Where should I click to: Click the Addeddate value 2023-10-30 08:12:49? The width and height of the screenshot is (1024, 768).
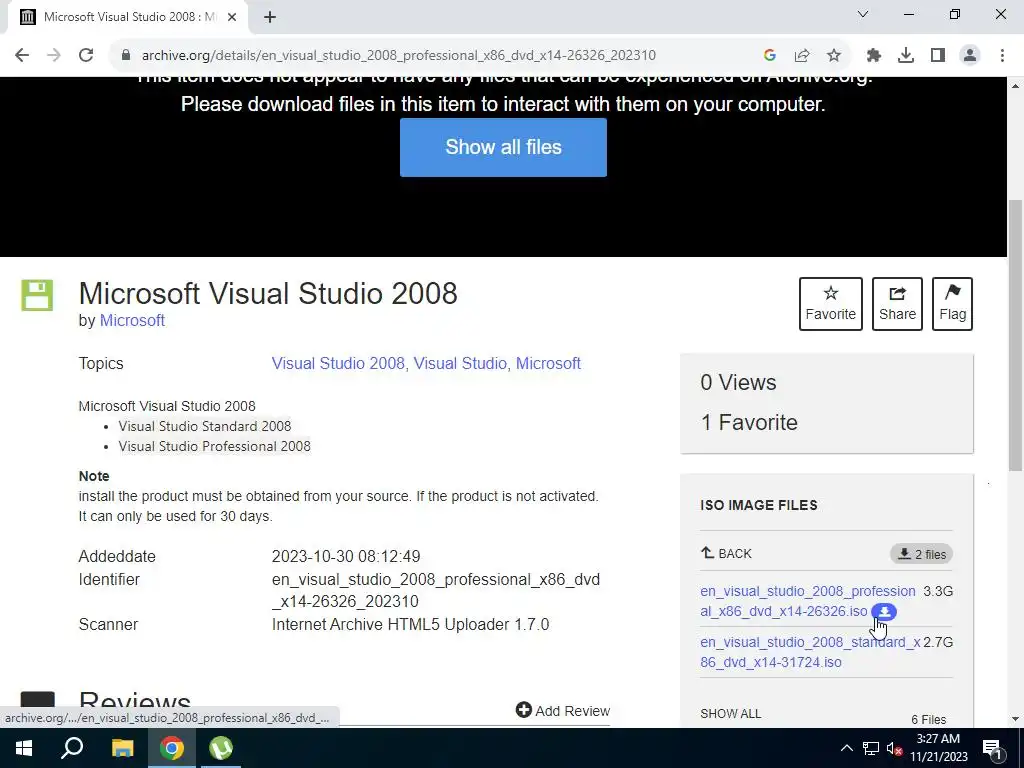point(346,556)
